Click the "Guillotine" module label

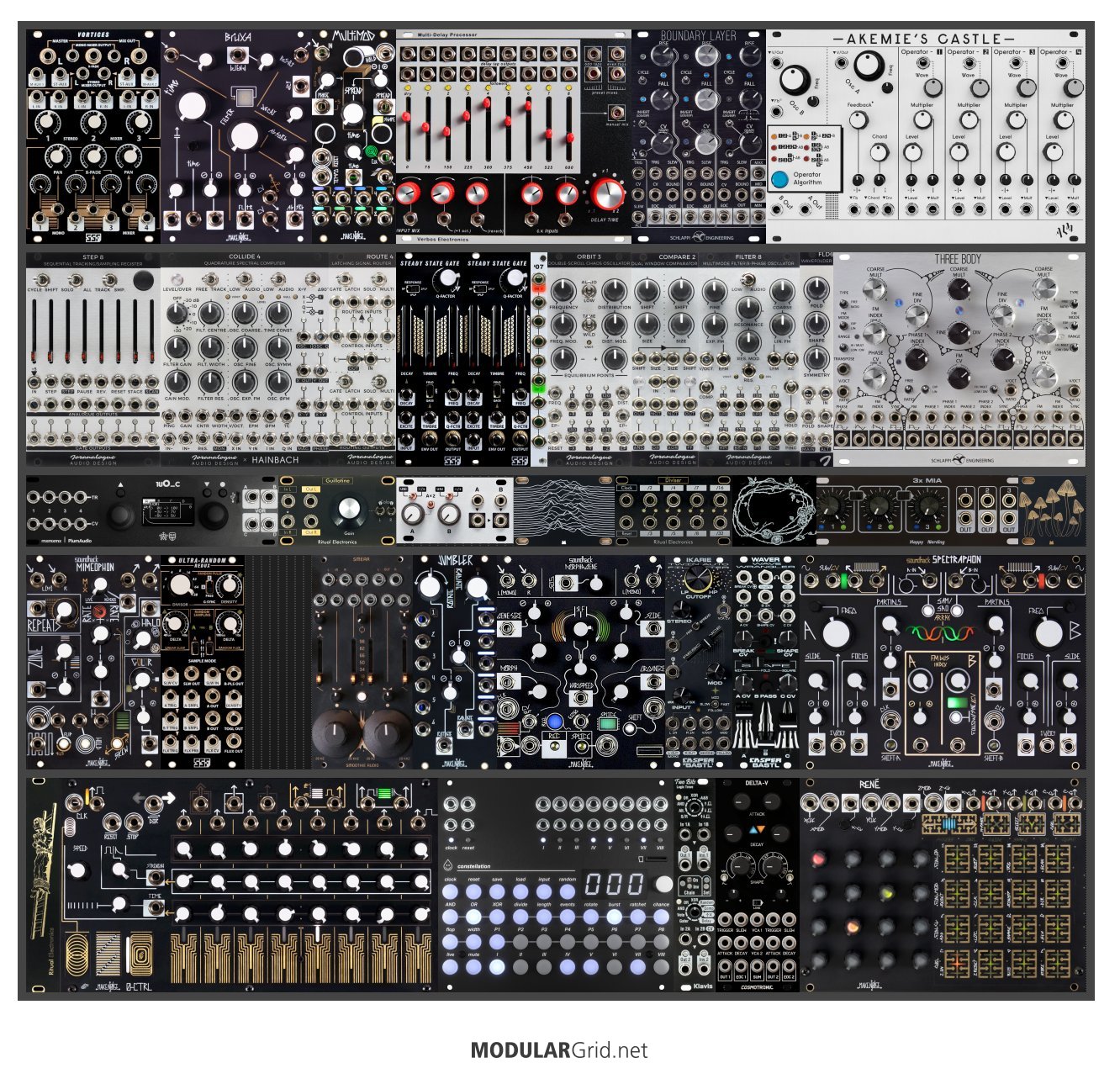coord(338,481)
